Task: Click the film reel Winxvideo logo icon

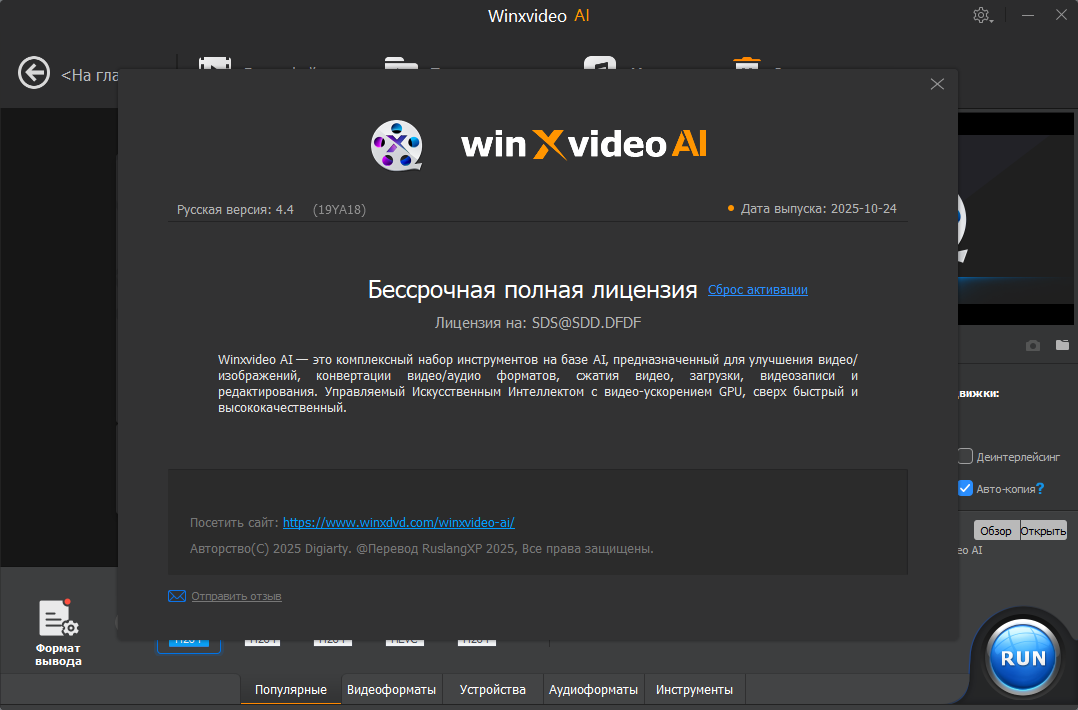Action: [x=397, y=144]
